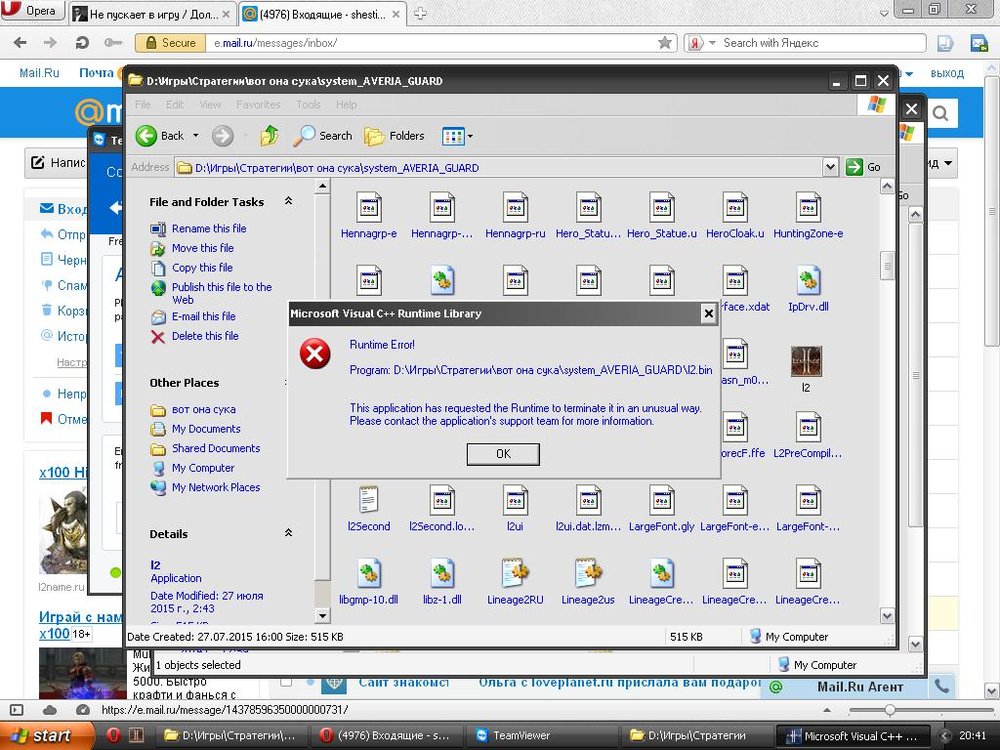Collapse the File and Folder Tasks section
This screenshot has width=1000, height=750.
point(289,201)
